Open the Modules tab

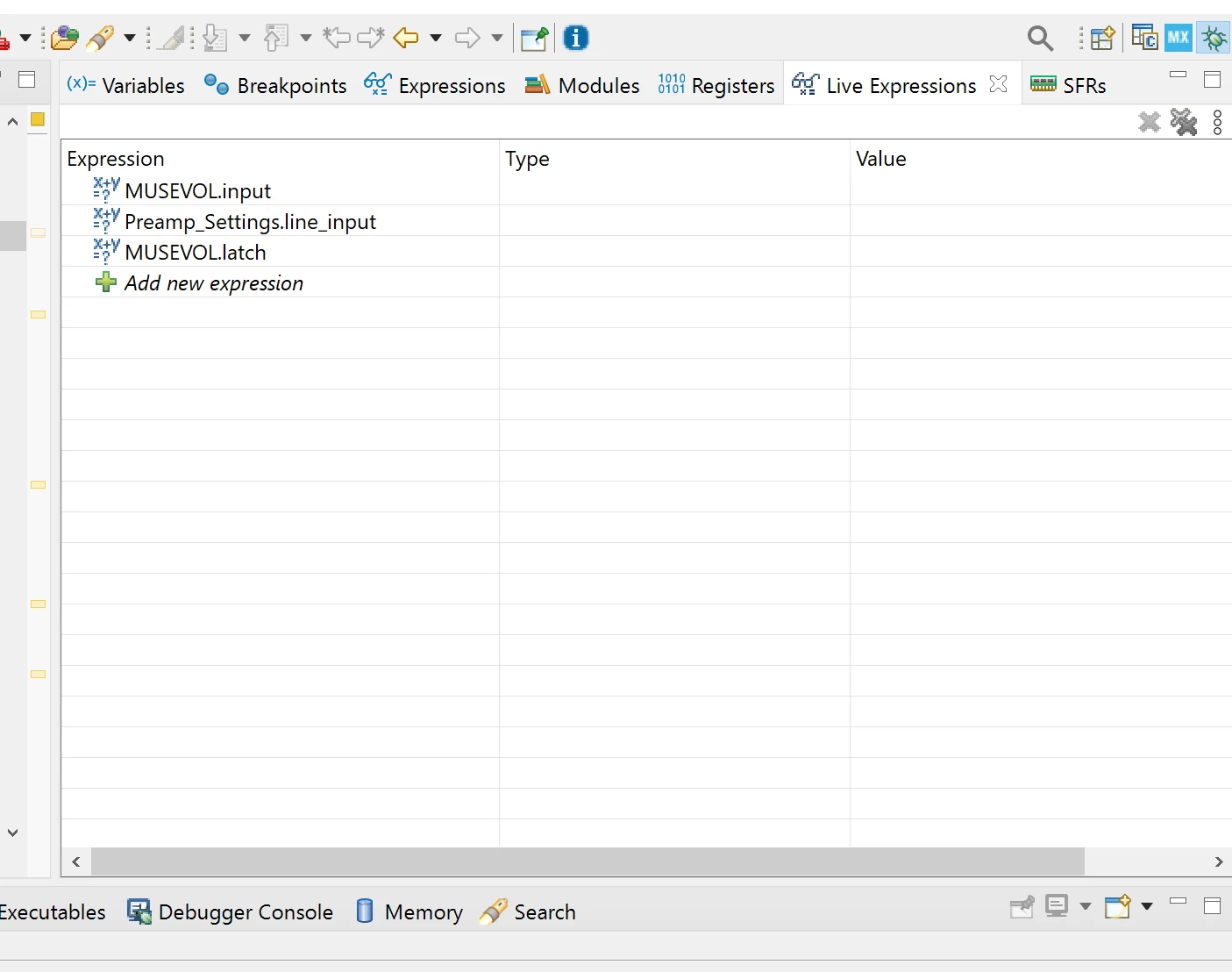click(582, 85)
